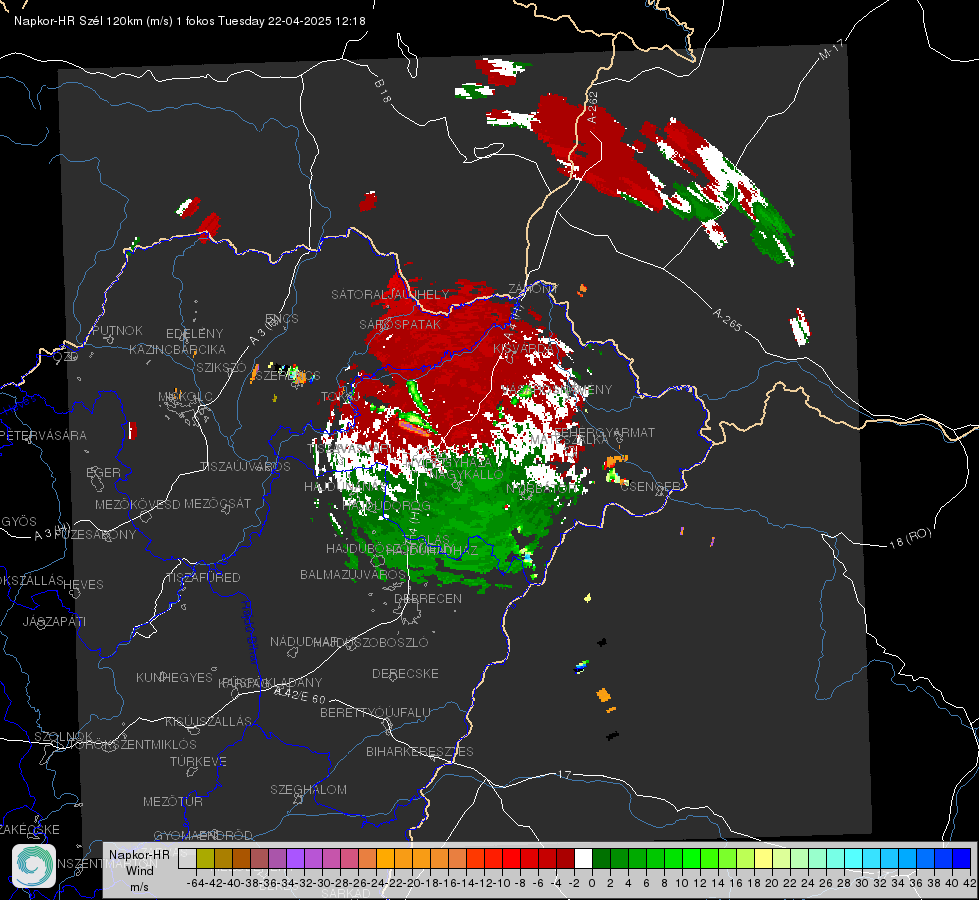Click the SZIKSZÓ town label
The image size is (979, 900).
pos(222,367)
